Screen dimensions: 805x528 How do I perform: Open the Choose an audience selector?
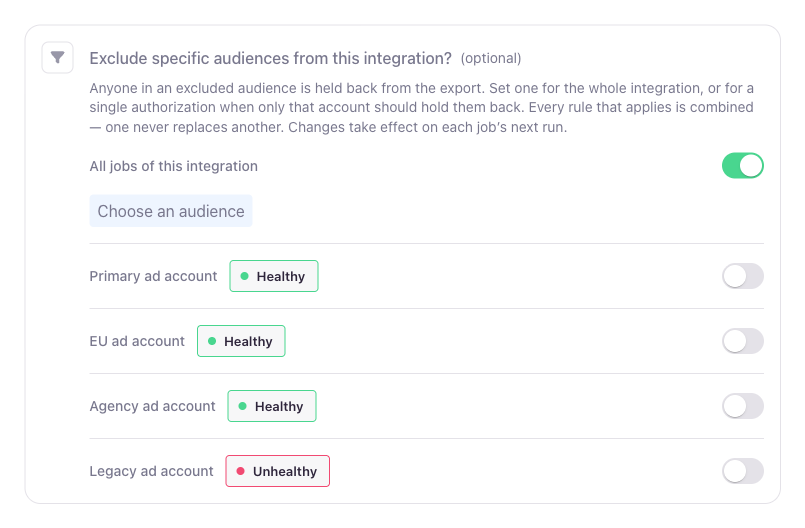[x=171, y=211]
